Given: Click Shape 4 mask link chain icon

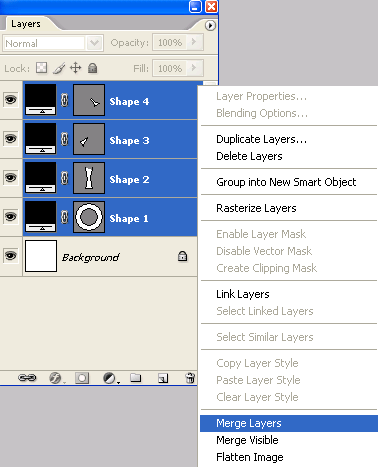Looking at the screenshot, I should tap(65, 100).
